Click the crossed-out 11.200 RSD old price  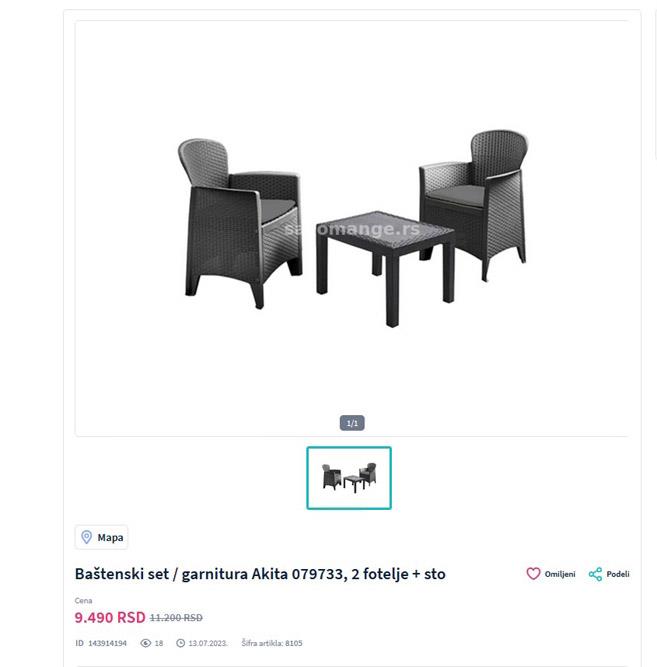(176, 618)
